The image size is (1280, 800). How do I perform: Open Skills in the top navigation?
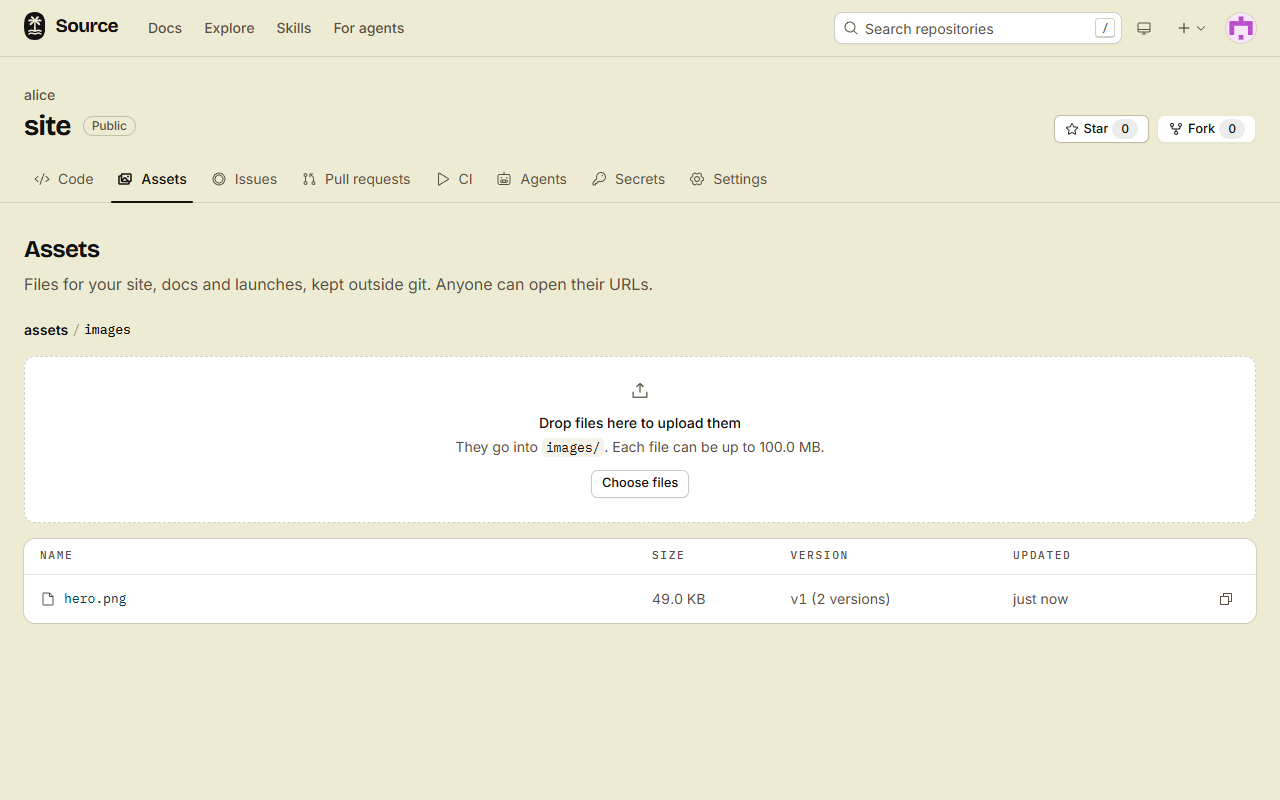click(294, 28)
